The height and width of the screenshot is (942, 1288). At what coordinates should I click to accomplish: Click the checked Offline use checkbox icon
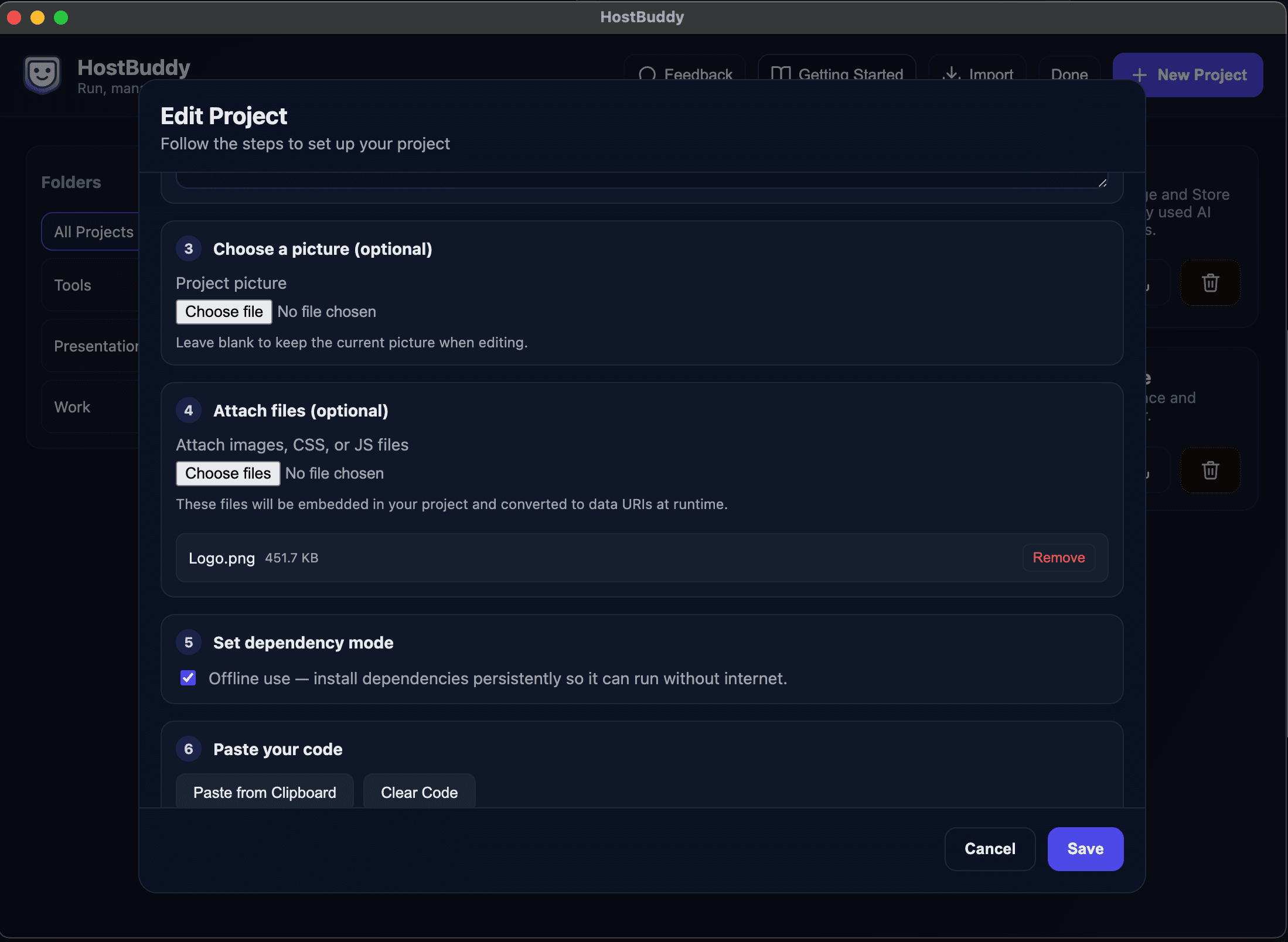pyautogui.click(x=188, y=678)
